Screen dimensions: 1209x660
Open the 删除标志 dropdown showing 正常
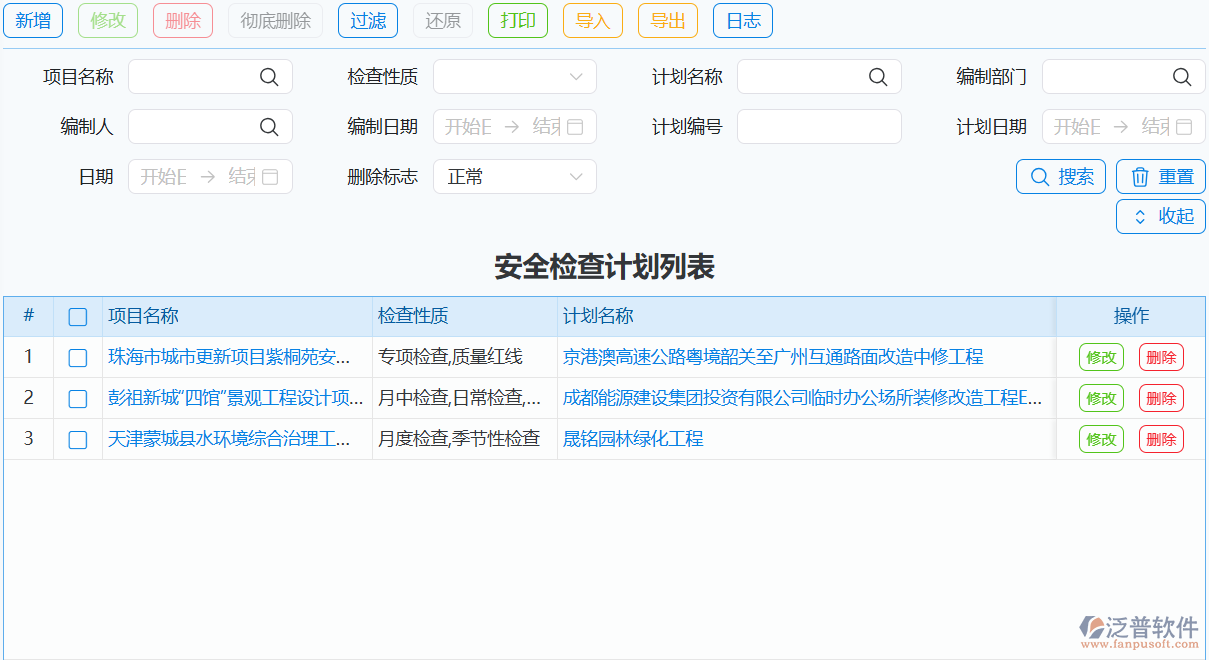click(514, 176)
